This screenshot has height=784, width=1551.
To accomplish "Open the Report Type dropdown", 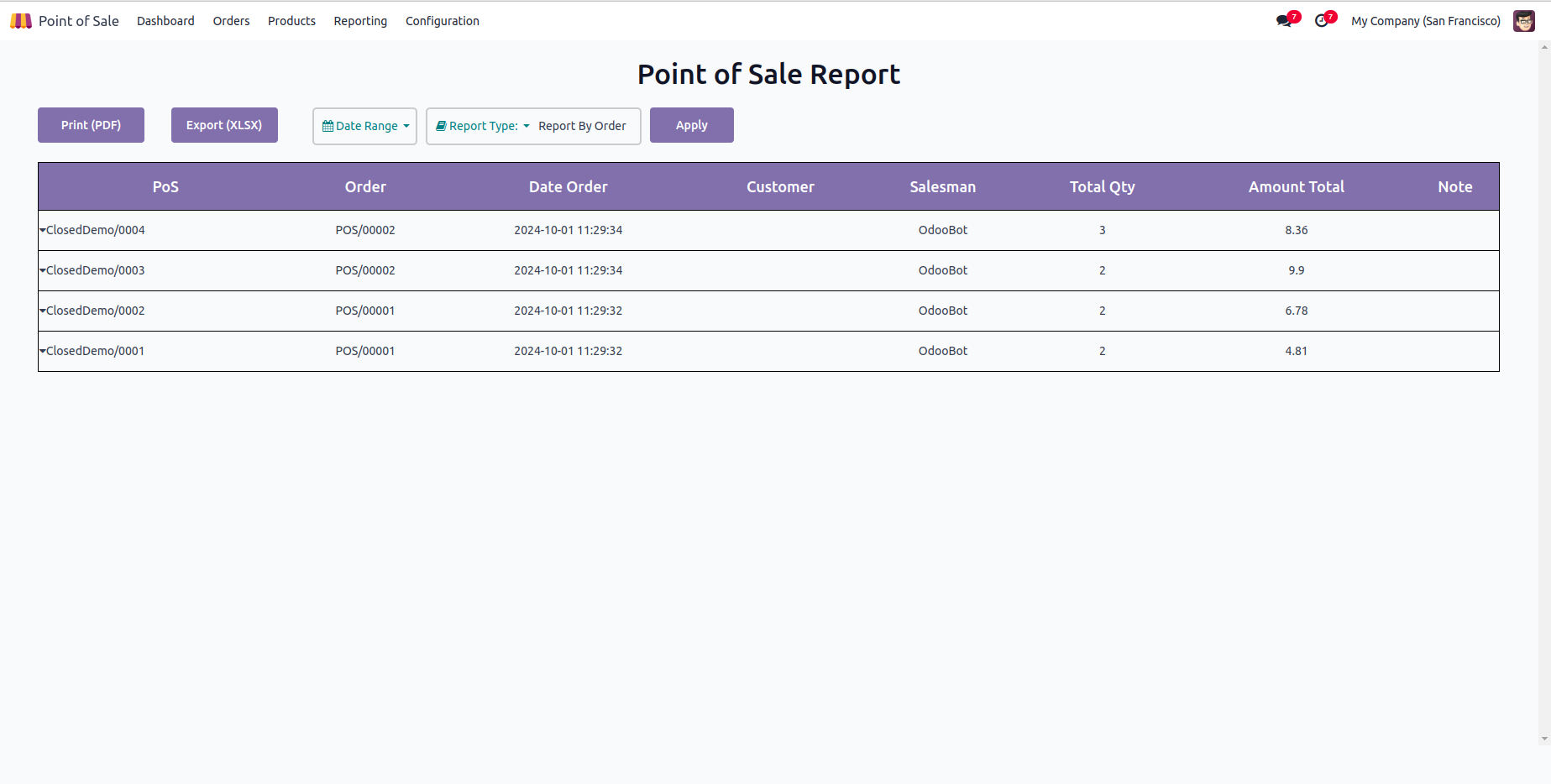I will pyautogui.click(x=484, y=126).
